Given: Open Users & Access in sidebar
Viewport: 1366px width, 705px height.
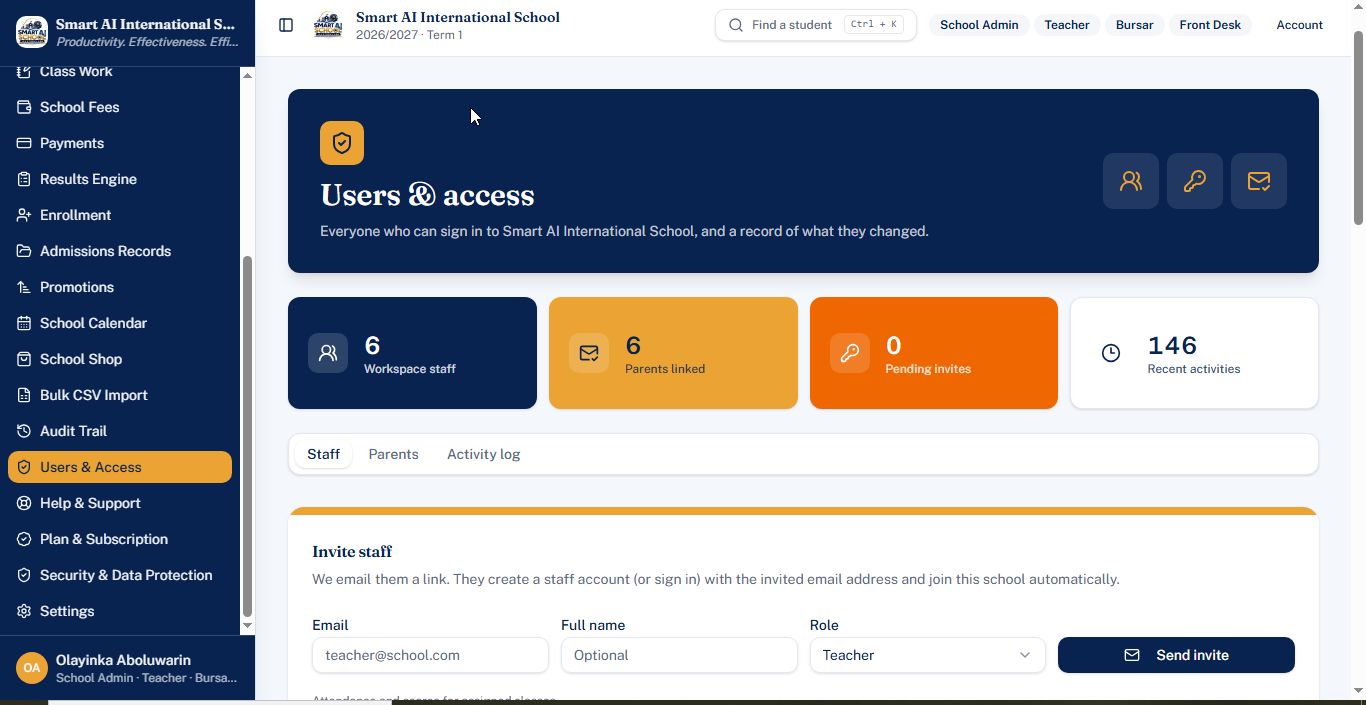Looking at the screenshot, I should (x=120, y=467).
